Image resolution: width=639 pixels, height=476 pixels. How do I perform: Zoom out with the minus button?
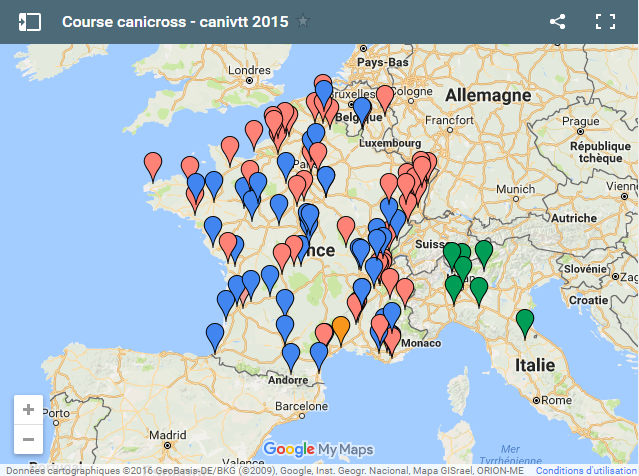point(28,439)
